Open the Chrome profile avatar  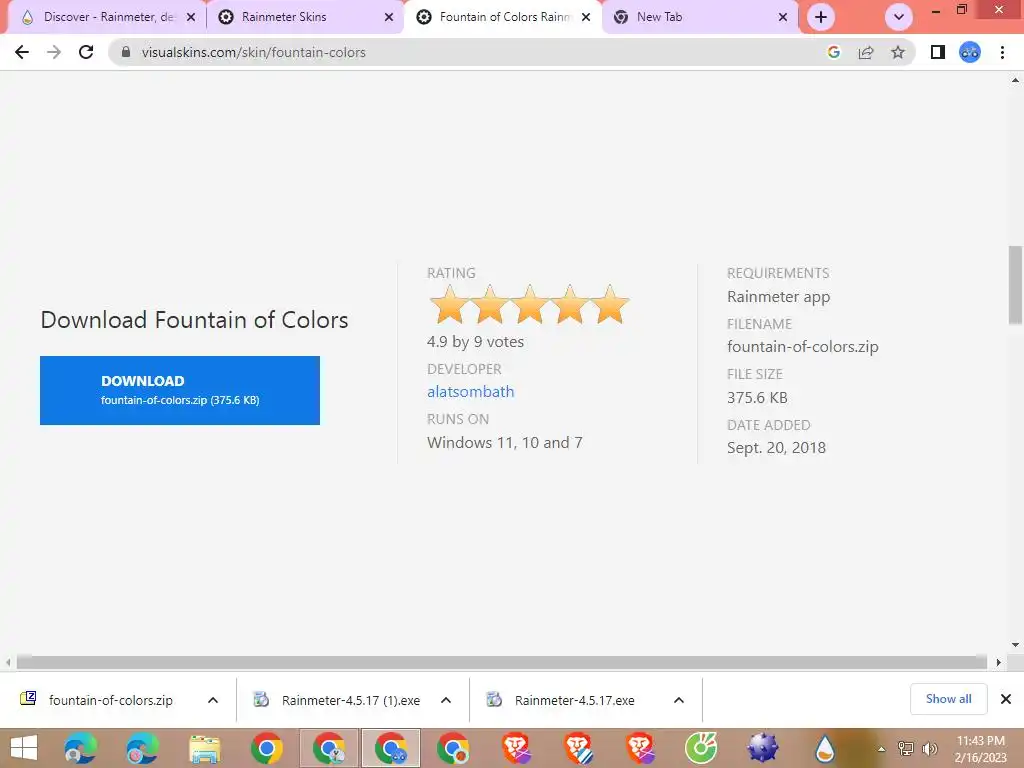[x=970, y=52]
